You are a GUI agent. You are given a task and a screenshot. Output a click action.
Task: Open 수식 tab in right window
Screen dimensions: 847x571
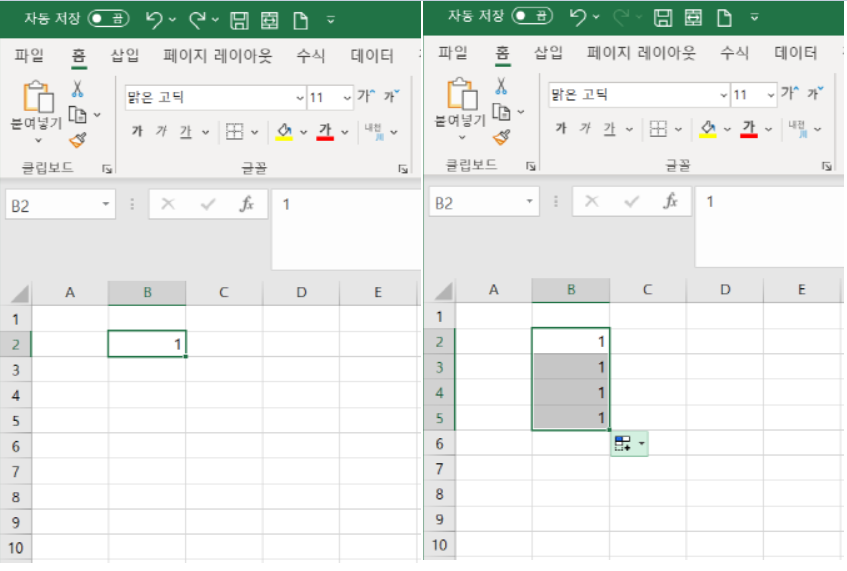point(734,52)
